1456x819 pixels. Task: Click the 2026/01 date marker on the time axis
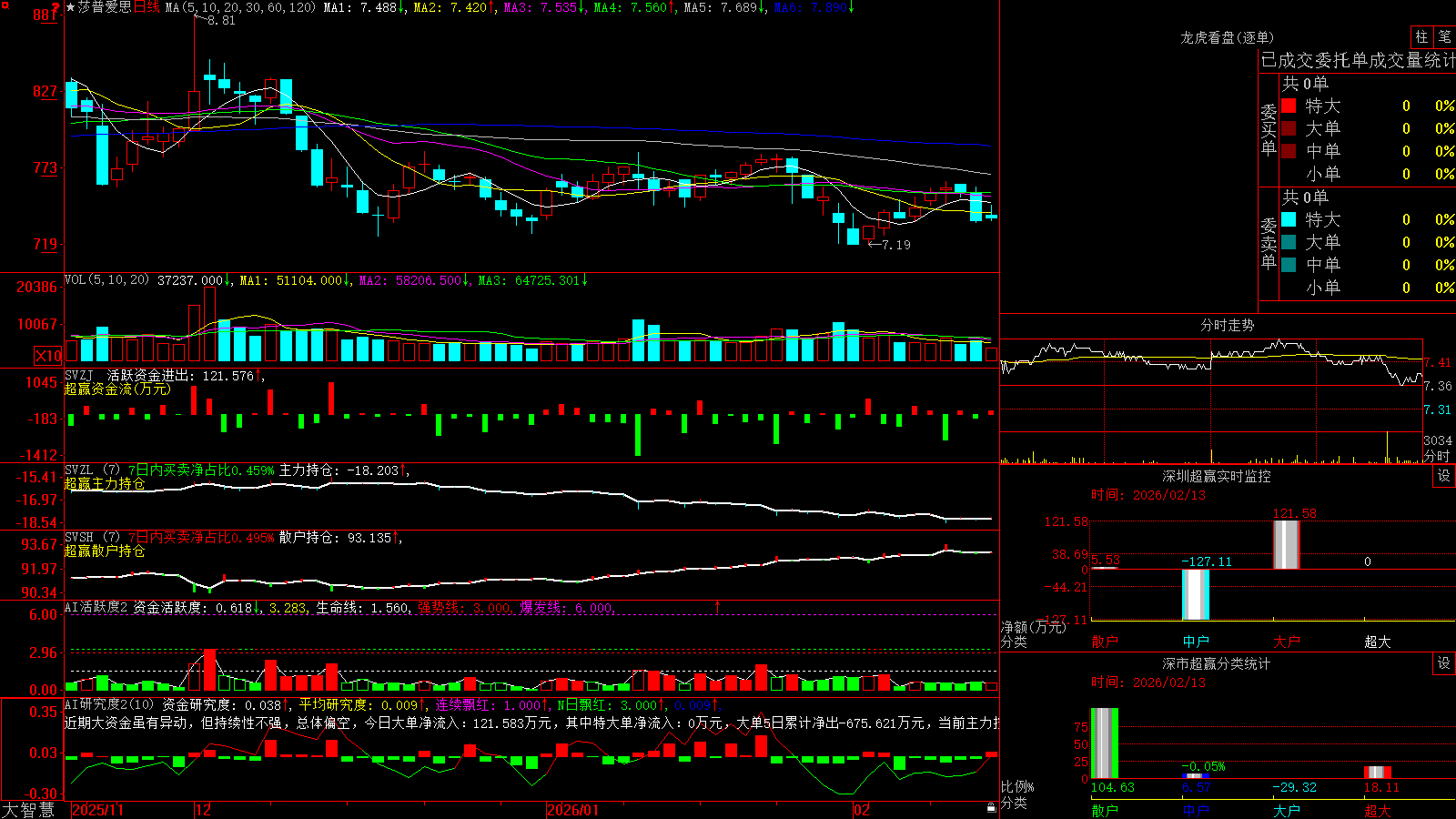[x=573, y=810]
